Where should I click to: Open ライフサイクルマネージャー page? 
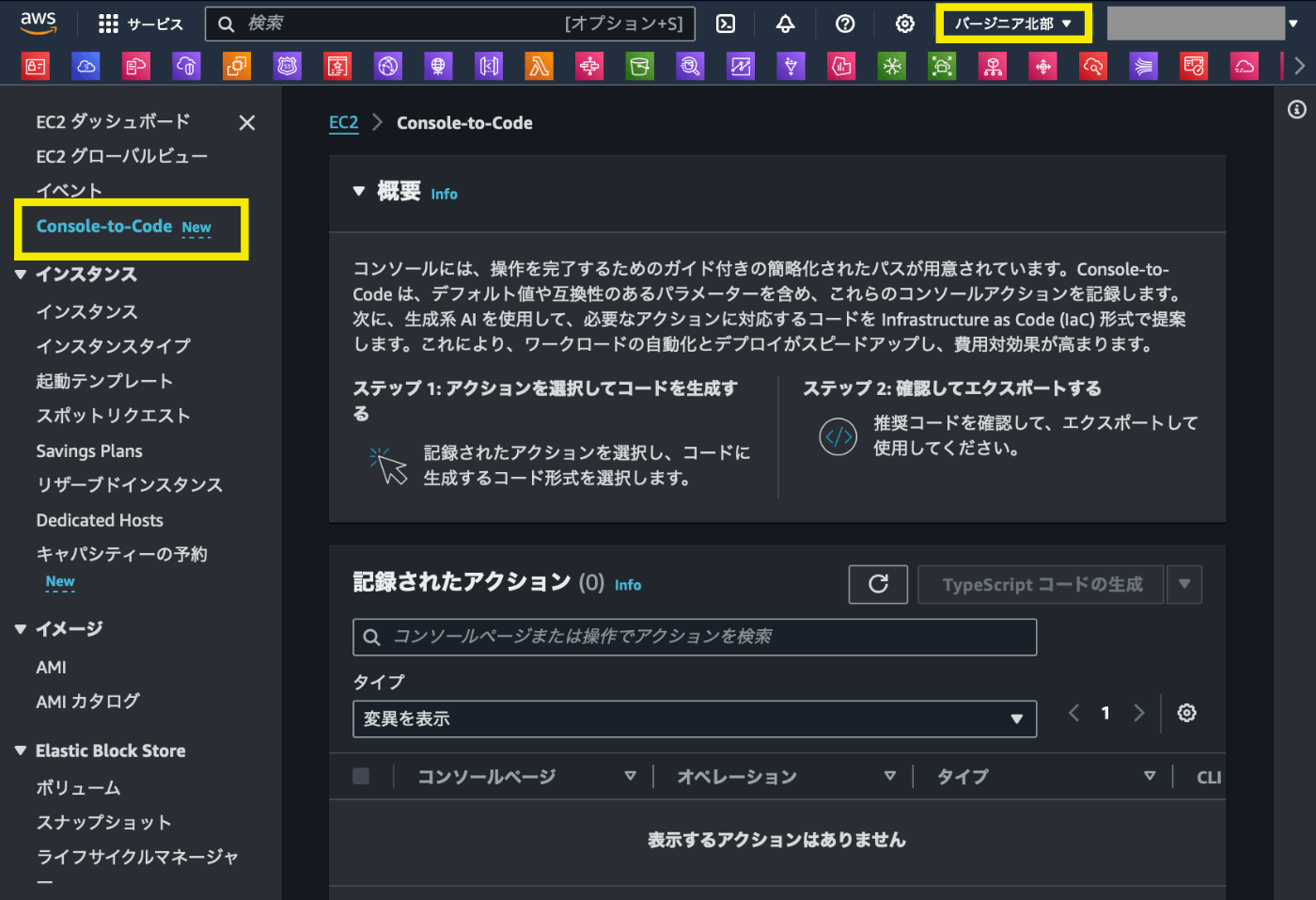[137, 858]
